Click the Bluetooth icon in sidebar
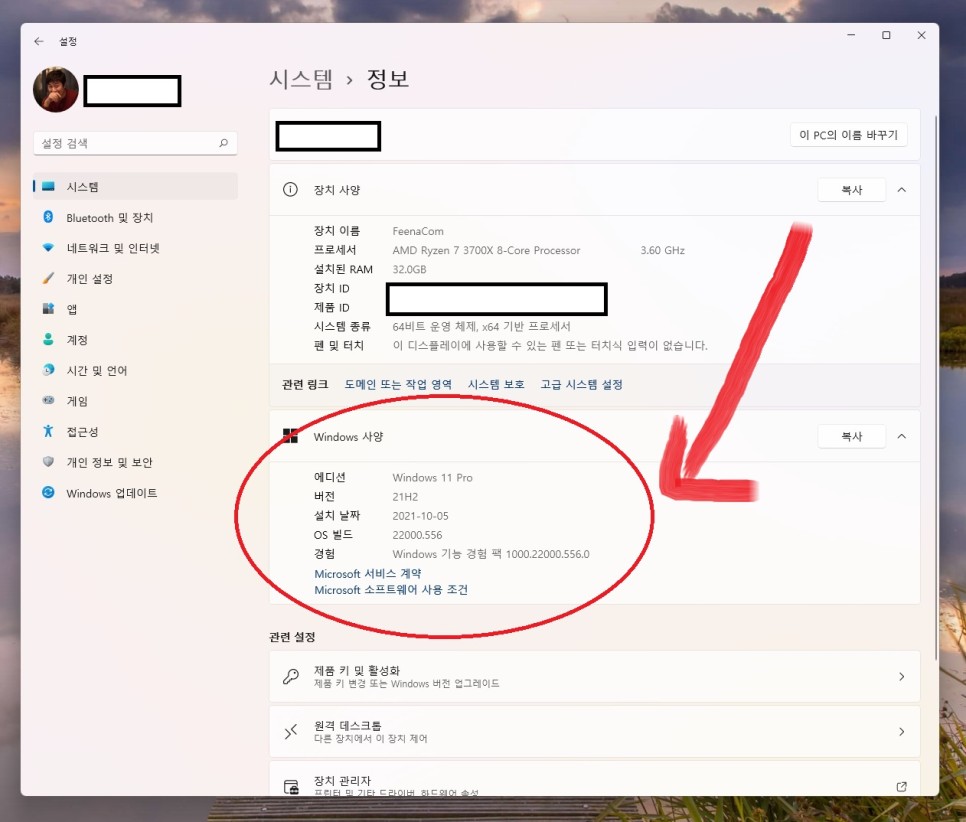This screenshot has height=822, width=966. (48, 217)
